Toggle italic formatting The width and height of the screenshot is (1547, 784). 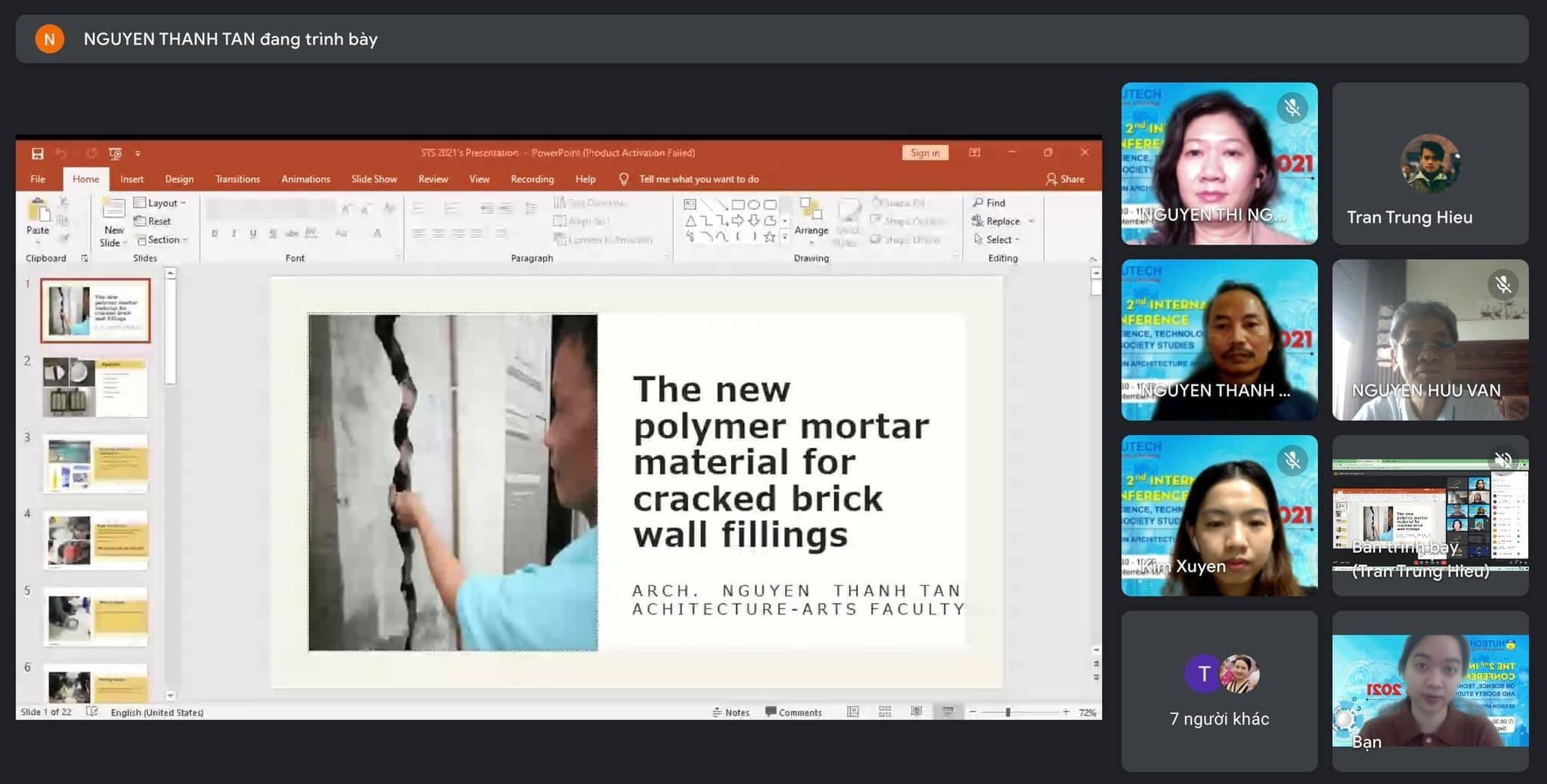234,233
